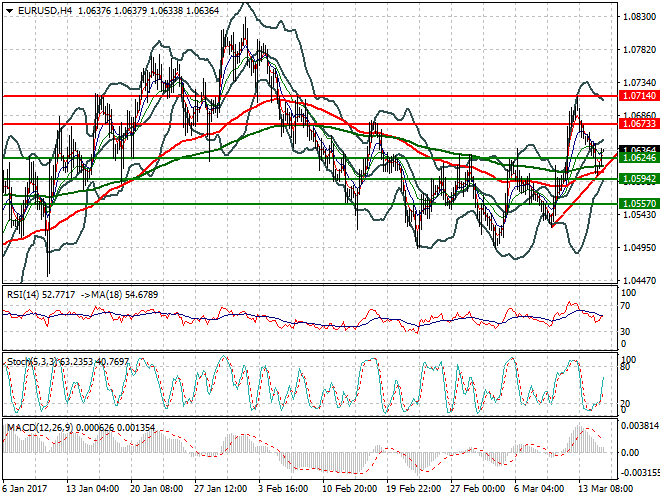This screenshot has height=500, width=660.
Task: Click the 27 Feb 00:00 time label
Action: click(x=477, y=489)
